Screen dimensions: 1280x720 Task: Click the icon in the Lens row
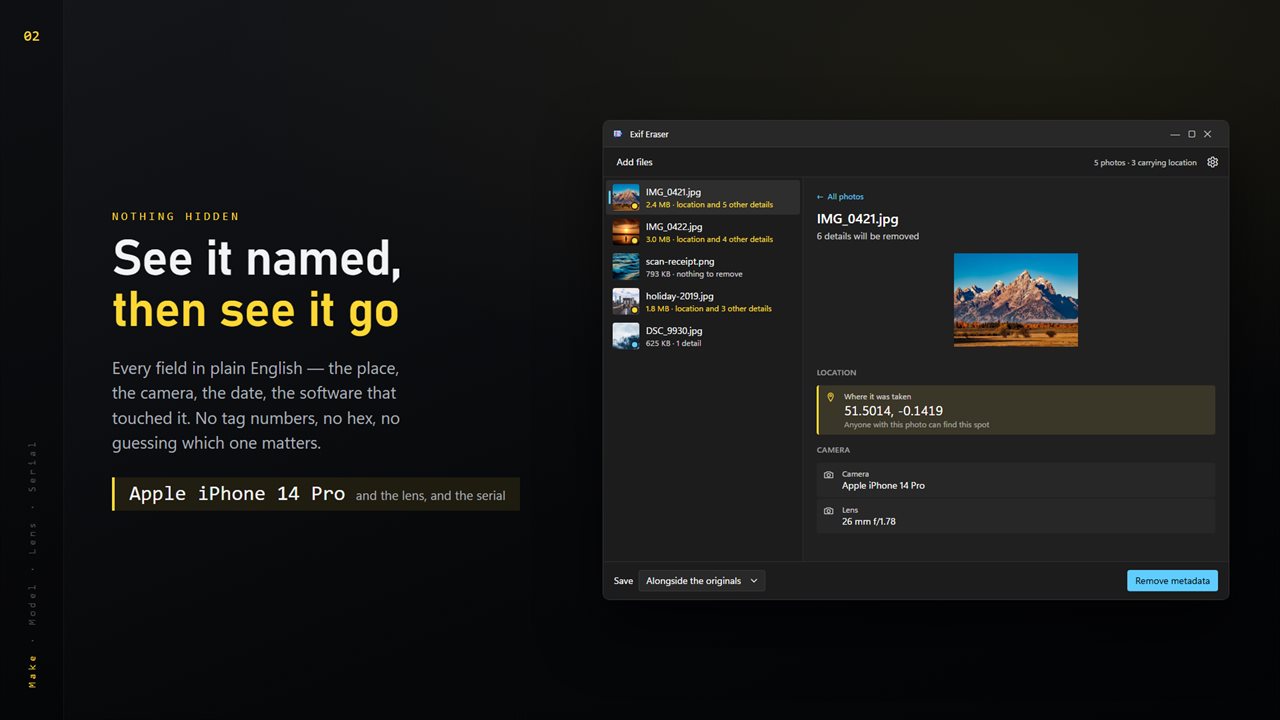coord(828,511)
